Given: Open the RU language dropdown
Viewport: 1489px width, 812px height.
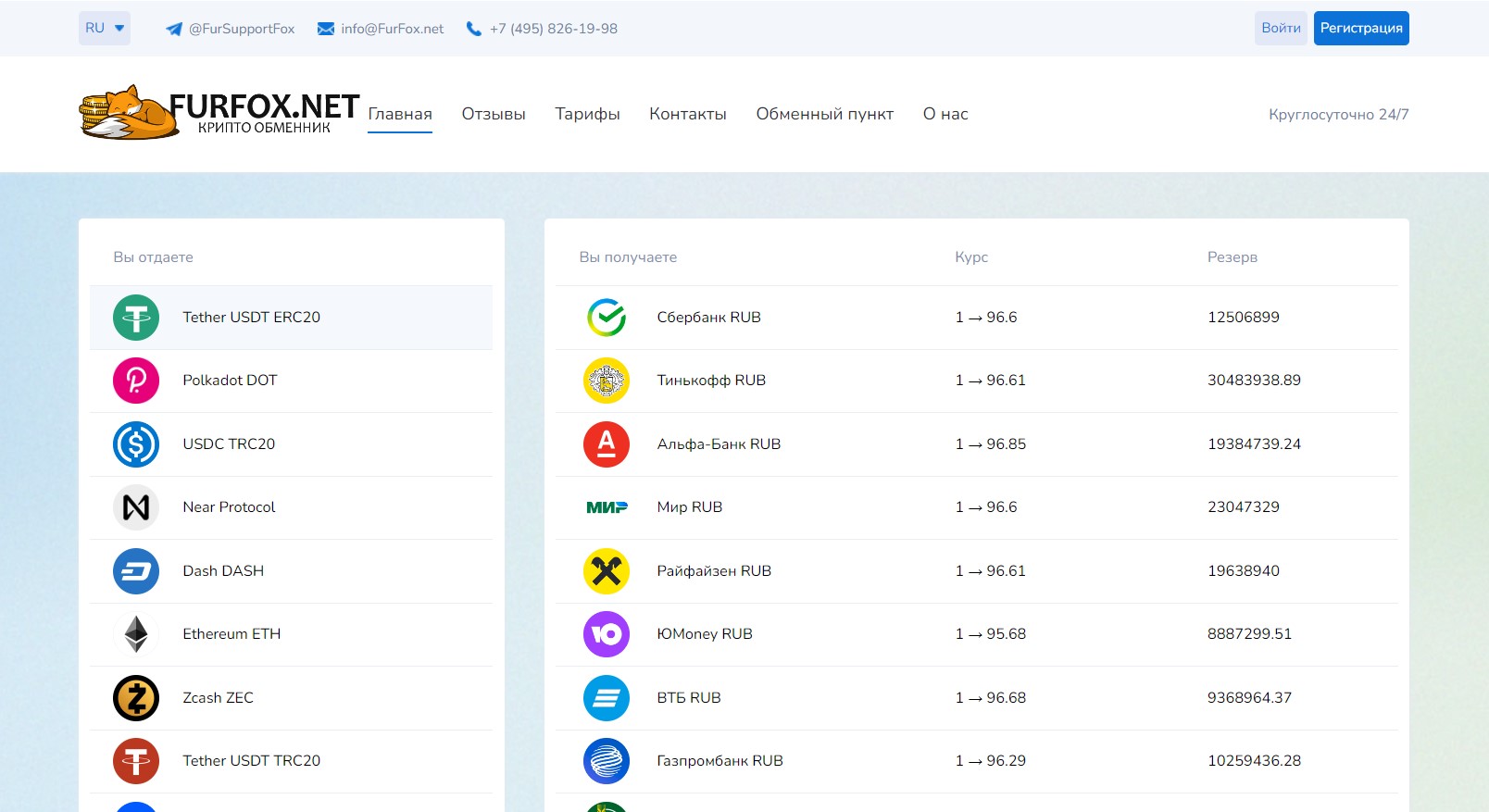Looking at the screenshot, I should pos(104,29).
